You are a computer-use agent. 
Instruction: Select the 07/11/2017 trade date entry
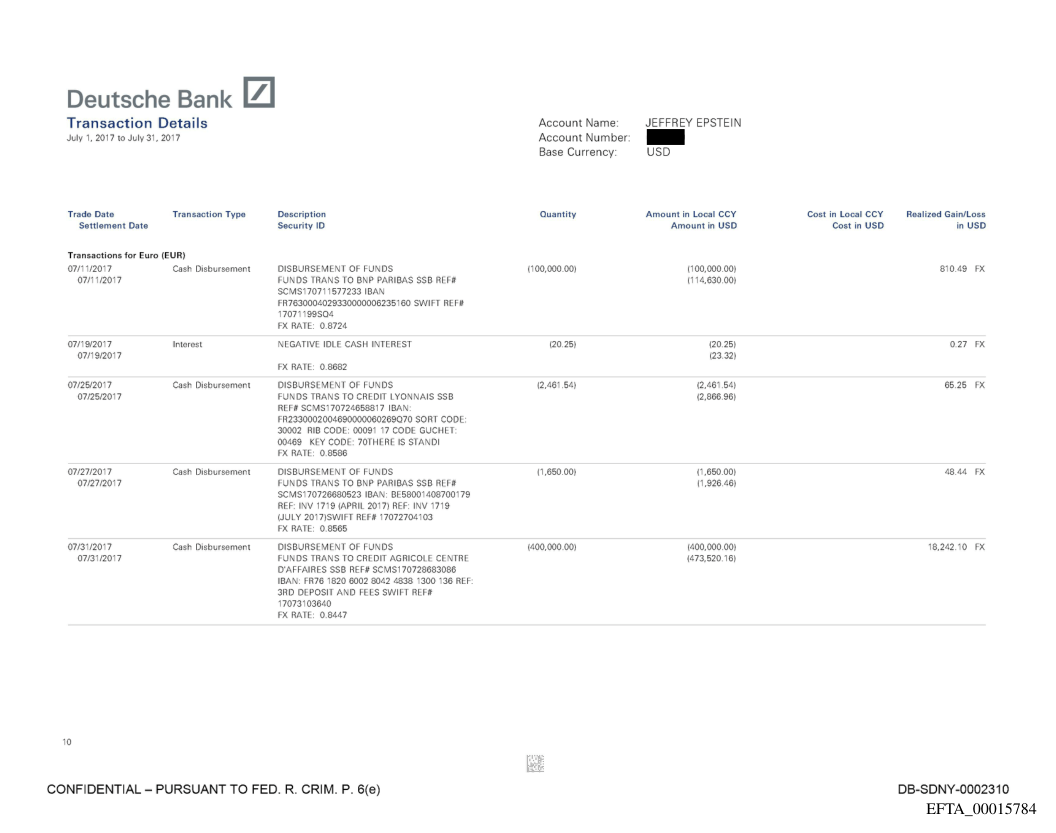90,268
